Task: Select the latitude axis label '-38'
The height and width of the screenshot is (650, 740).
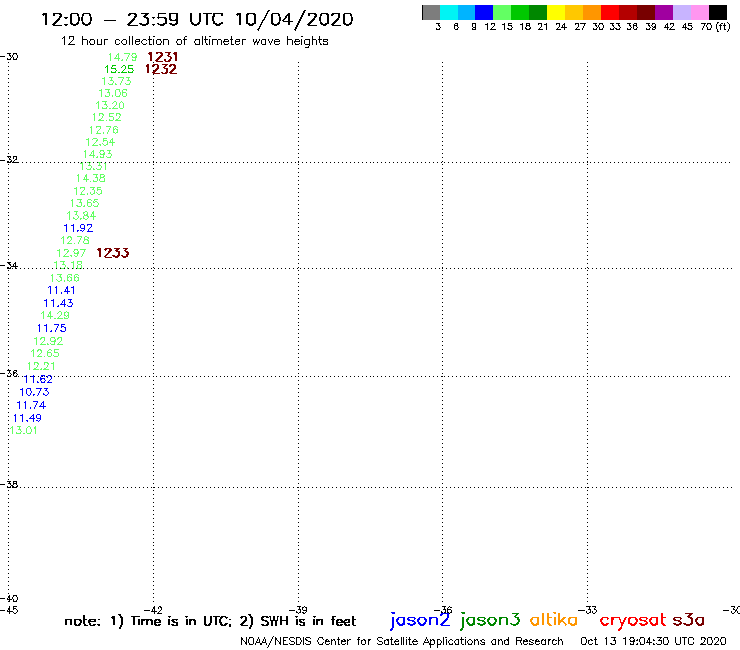Action: click(9, 484)
